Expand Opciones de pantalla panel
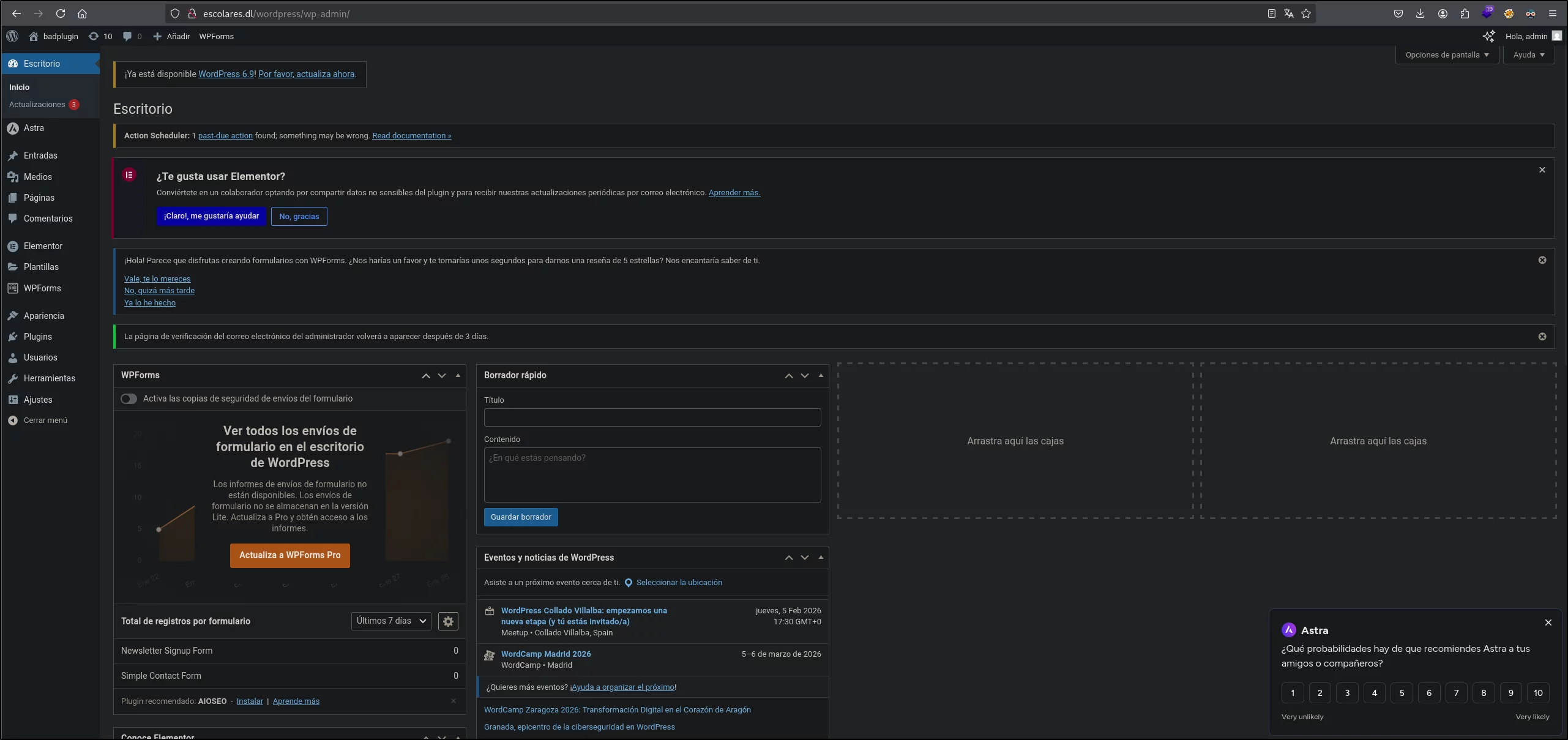Viewport: 1568px width, 740px height. tap(1447, 55)
